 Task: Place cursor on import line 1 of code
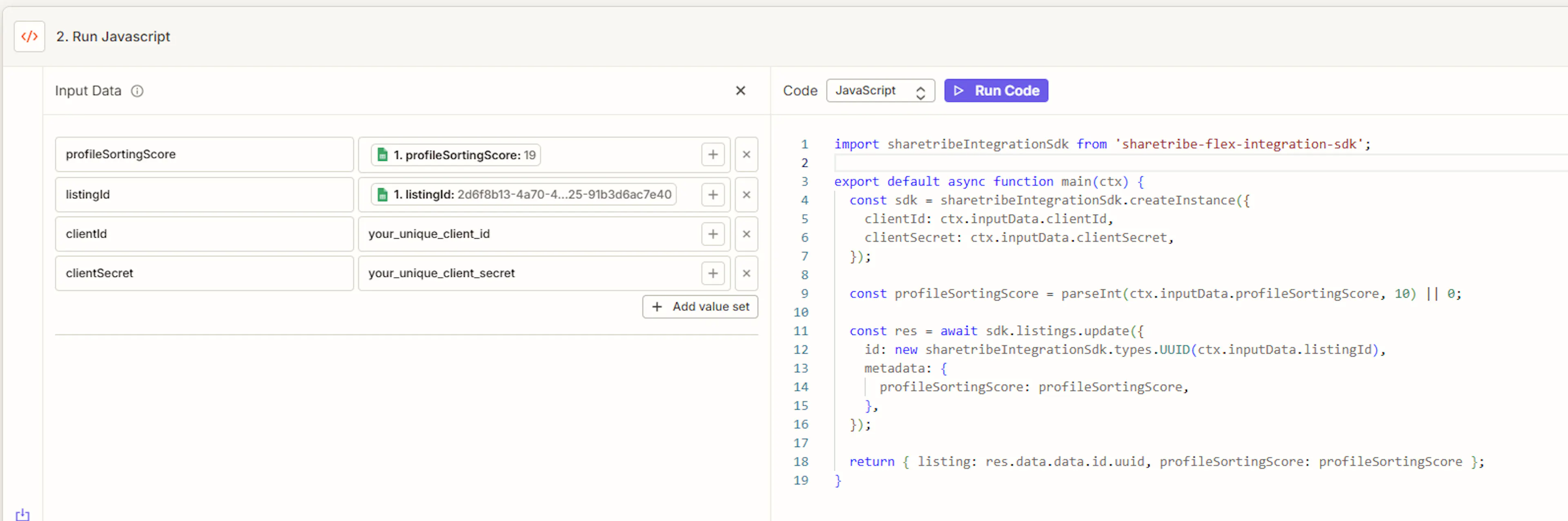(1102, 144)
